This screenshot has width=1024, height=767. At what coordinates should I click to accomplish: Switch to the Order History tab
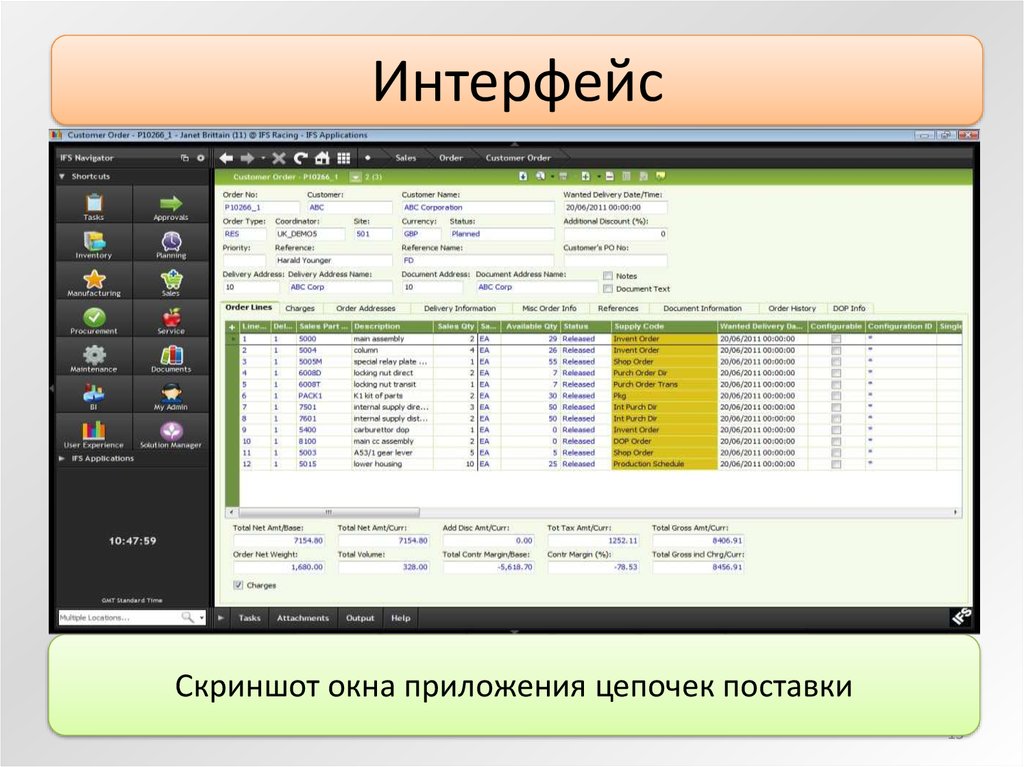point(792,309)
